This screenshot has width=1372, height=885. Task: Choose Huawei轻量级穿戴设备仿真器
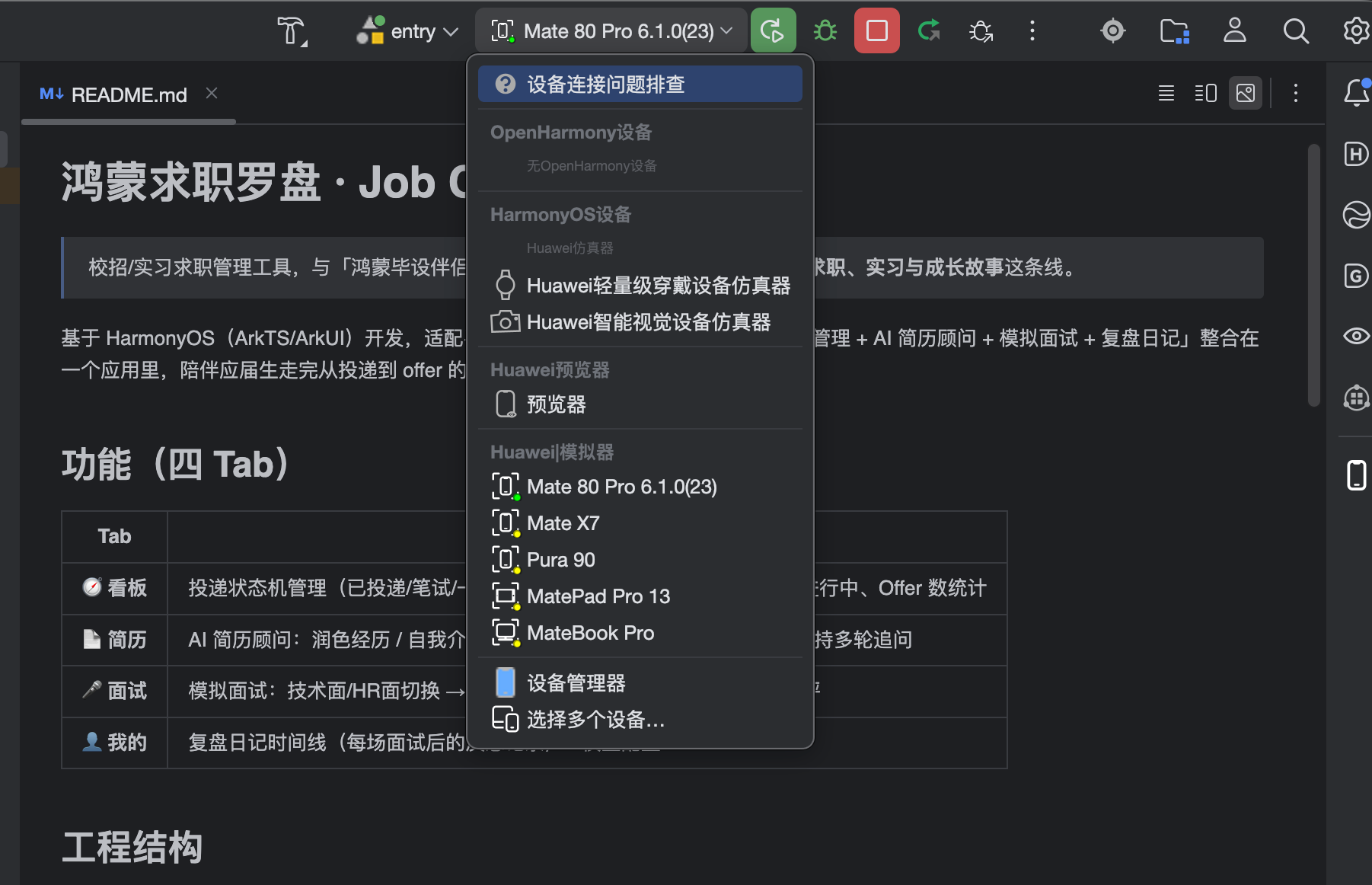pyautogui.click(x=640, y=286)
